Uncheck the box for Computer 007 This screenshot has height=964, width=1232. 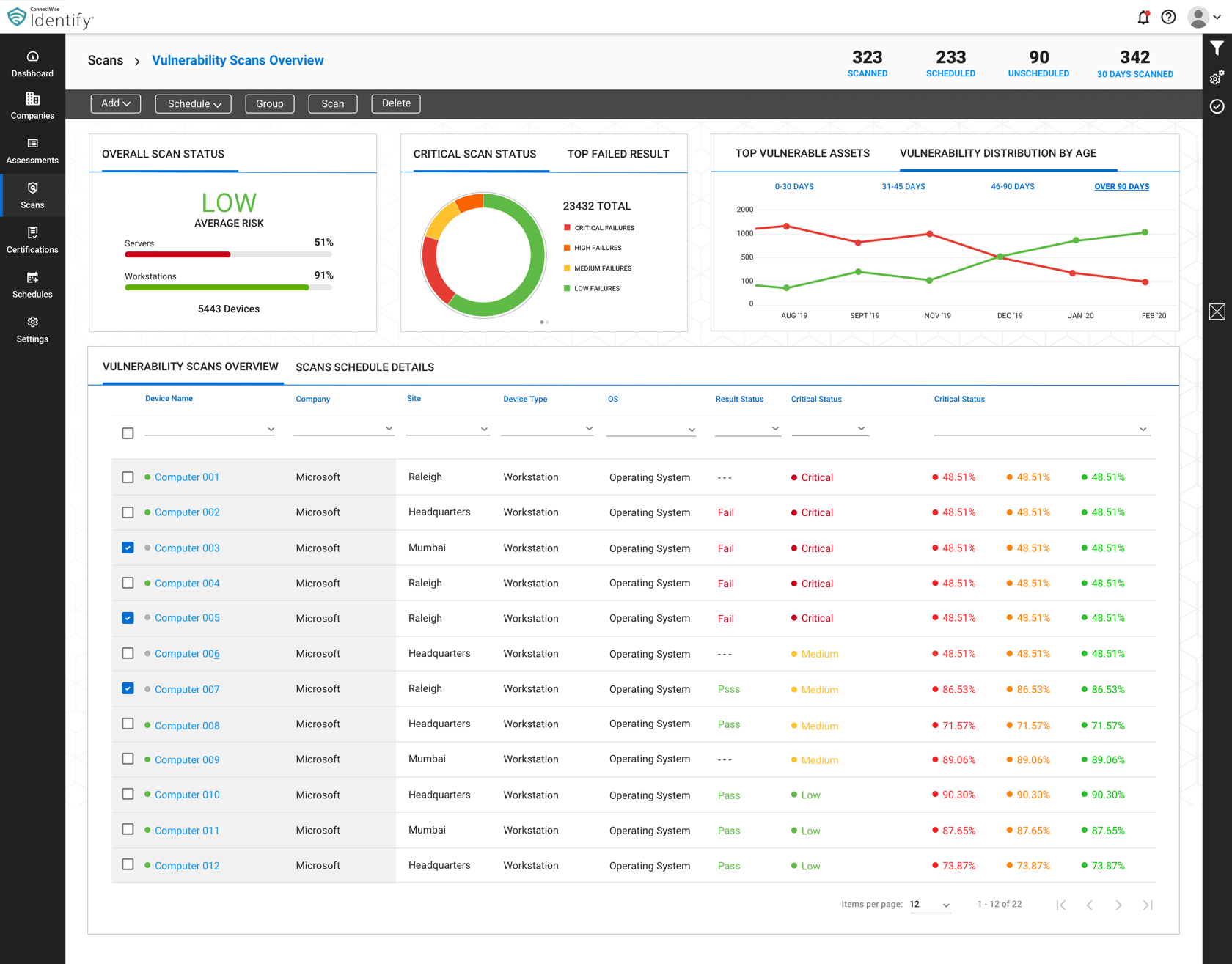[x=128, y=688]
